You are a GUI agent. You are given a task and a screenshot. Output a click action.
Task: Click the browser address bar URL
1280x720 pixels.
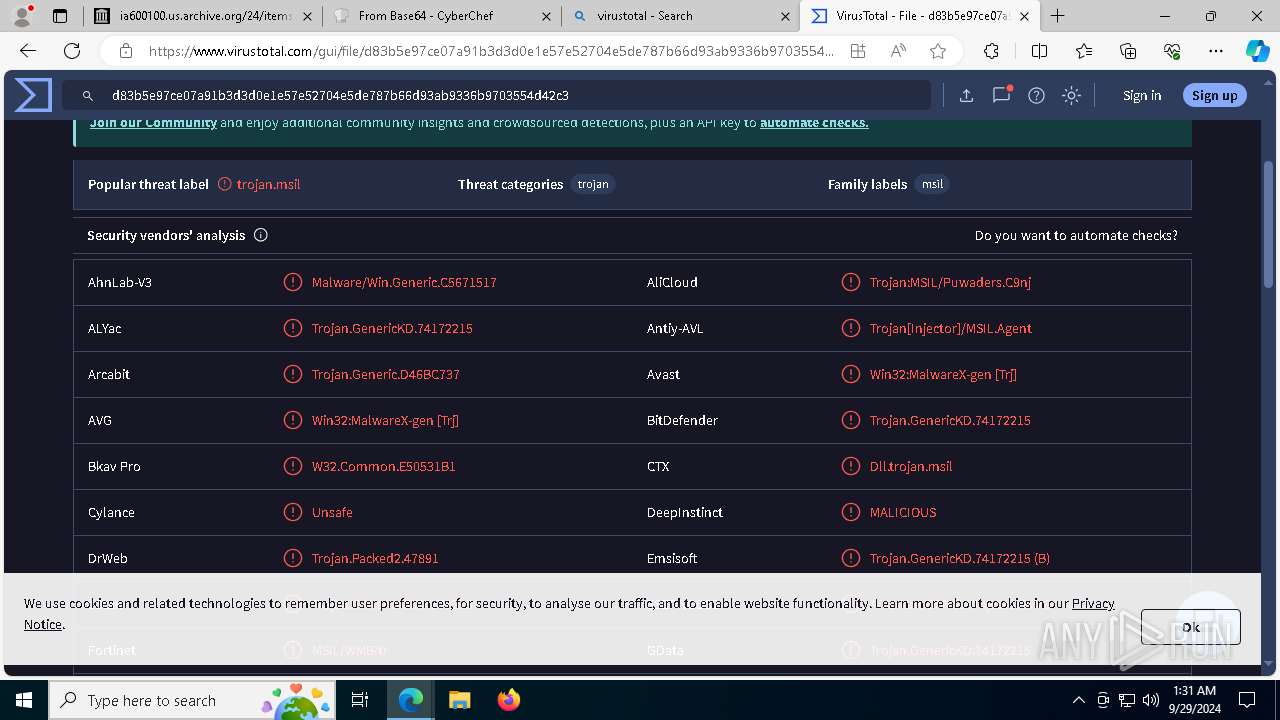[x=490, y=51]
